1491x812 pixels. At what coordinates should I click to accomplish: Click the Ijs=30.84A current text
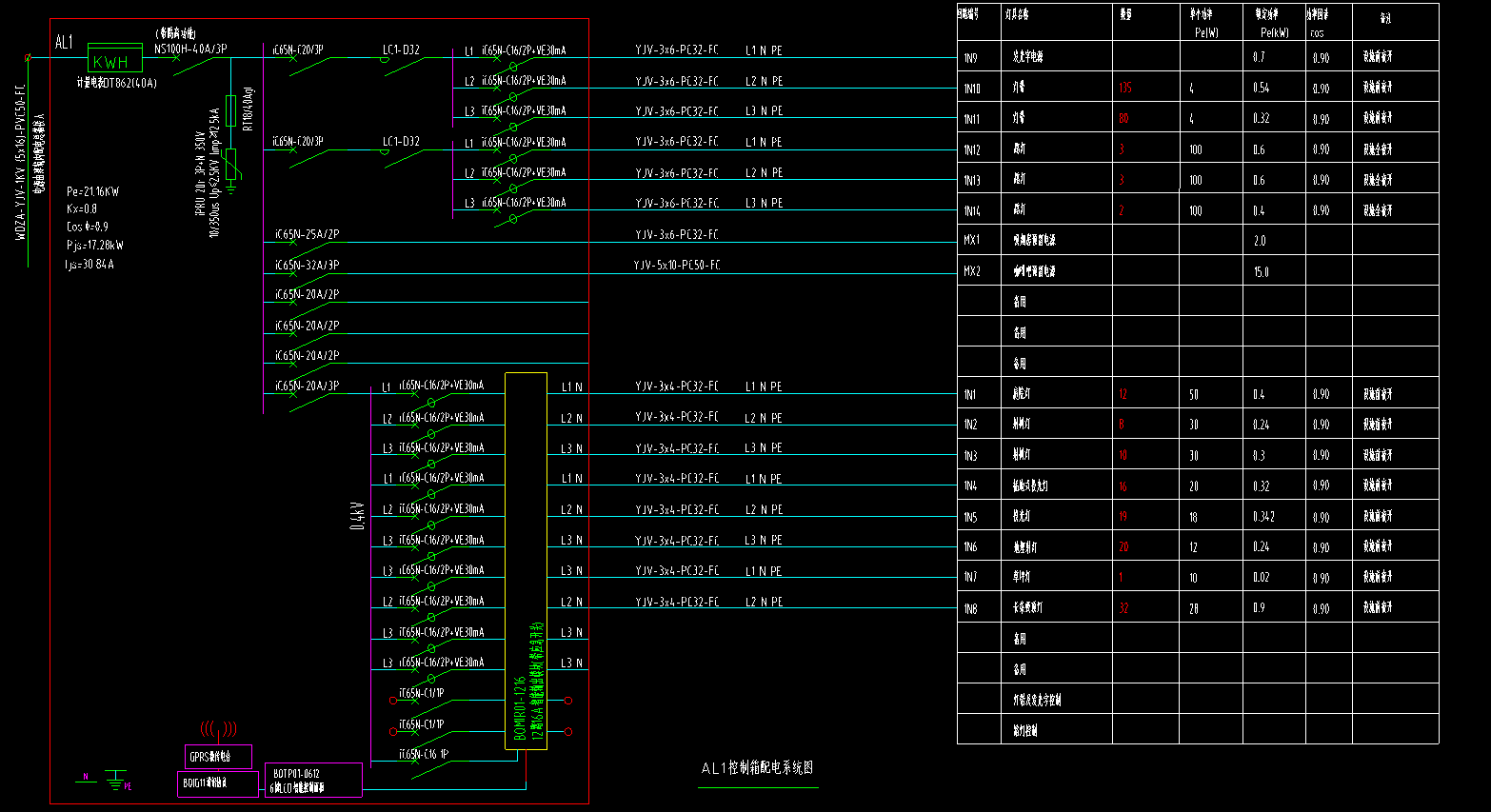coord(89,264)
